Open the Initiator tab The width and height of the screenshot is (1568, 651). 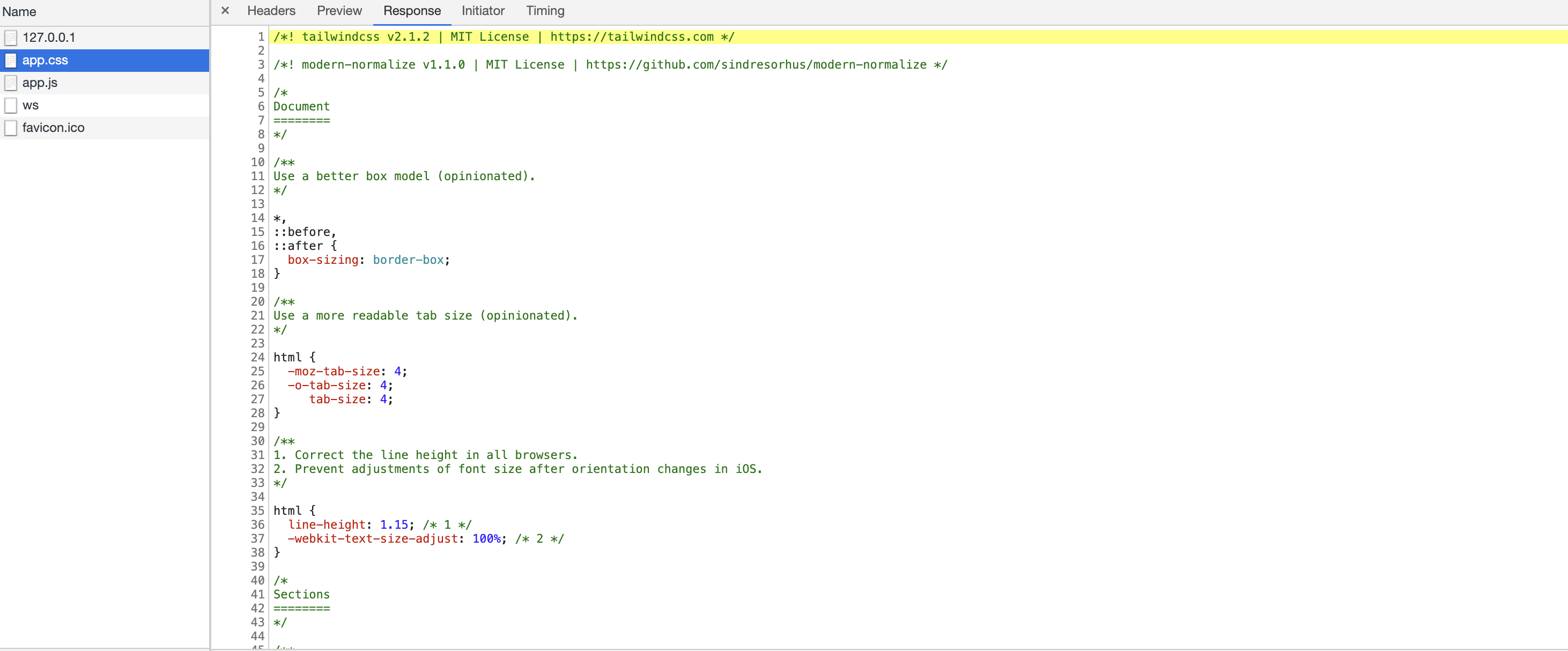click(483, 10)
